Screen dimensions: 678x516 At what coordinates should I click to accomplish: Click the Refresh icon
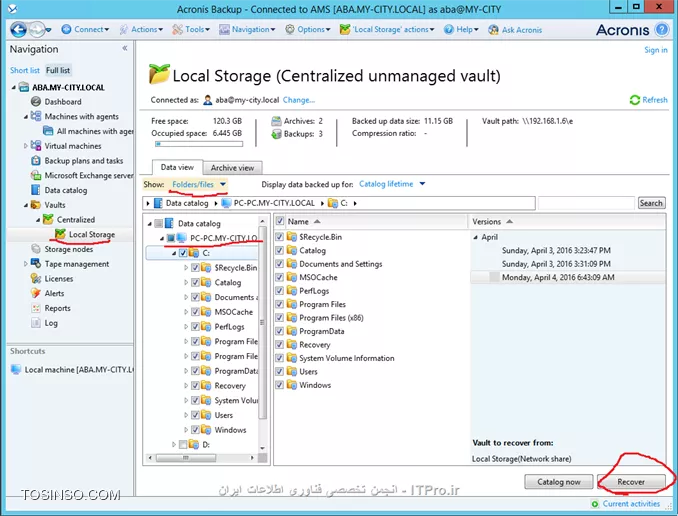pos(634,100)
